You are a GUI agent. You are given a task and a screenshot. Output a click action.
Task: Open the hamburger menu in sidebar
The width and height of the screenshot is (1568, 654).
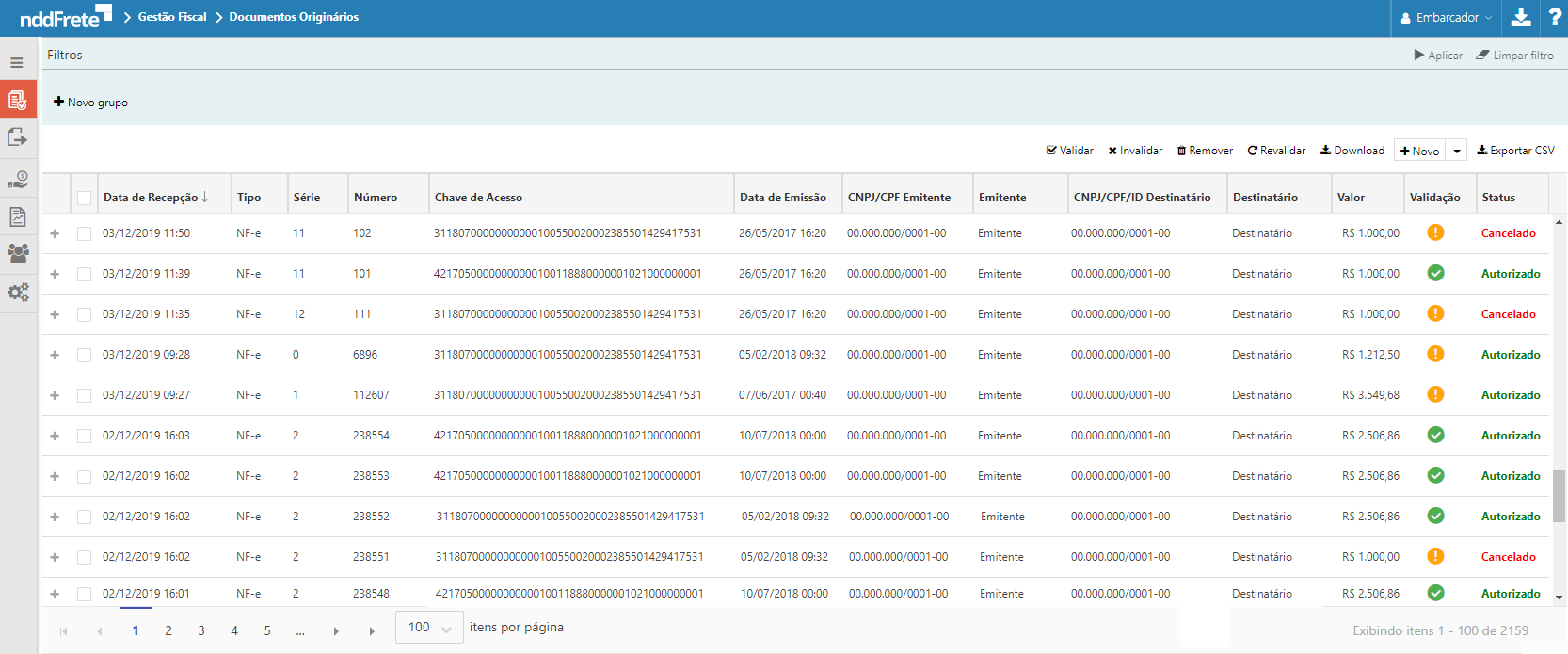point(17,63)
